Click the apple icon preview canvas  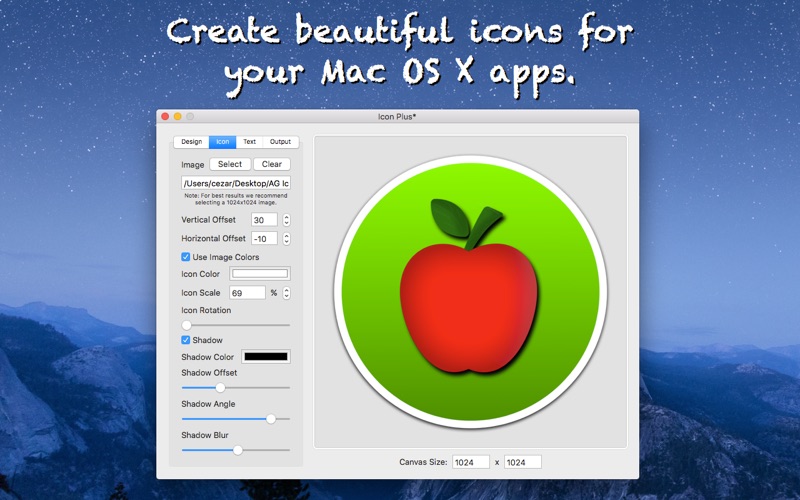point(470,292)
